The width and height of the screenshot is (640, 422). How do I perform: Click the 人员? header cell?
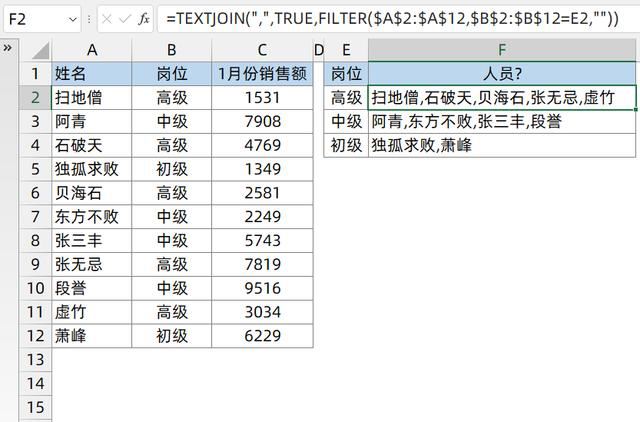pos(501,73)
